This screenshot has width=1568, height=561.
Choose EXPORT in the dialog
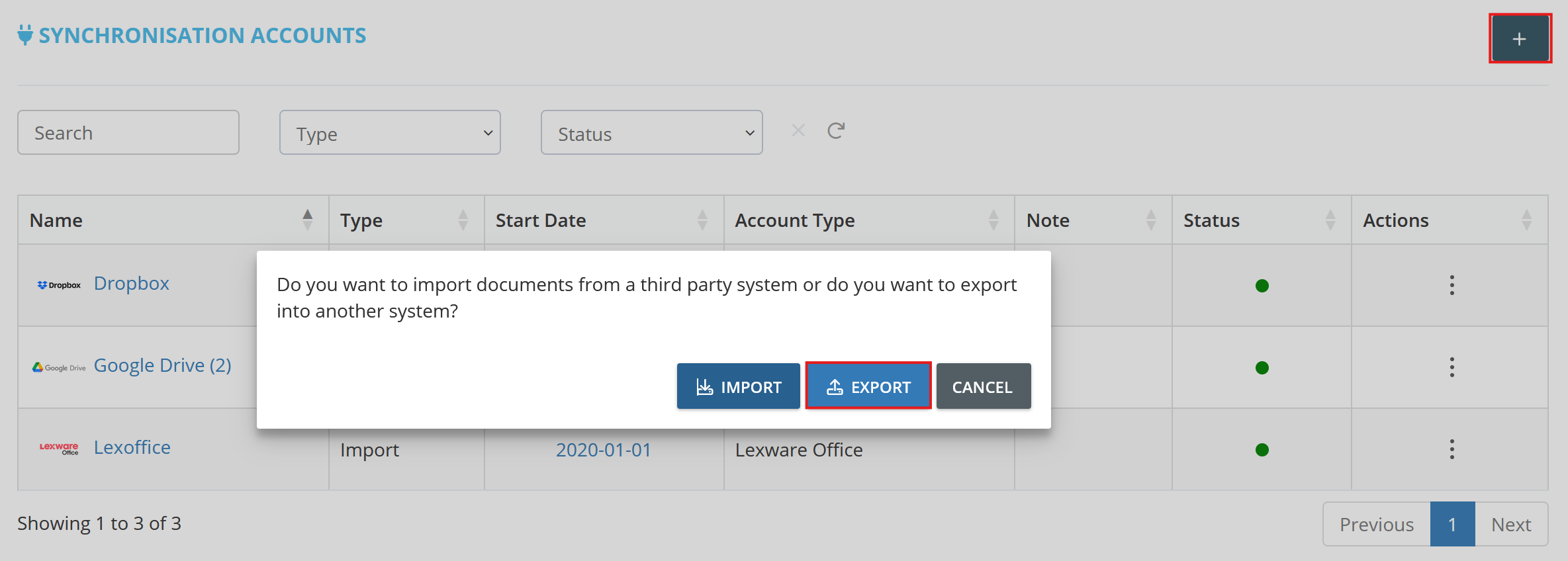pyautogui.click(x=868, y=386)
